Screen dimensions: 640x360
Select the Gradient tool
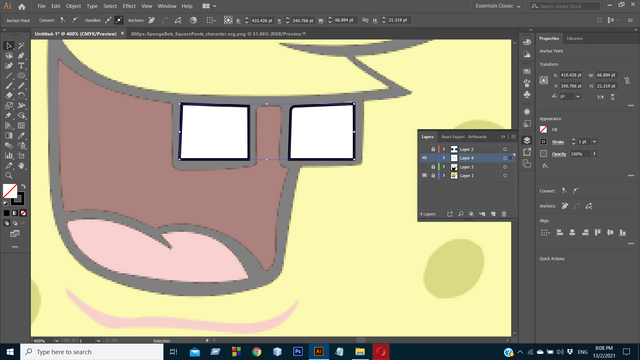(x=9, y=136)
